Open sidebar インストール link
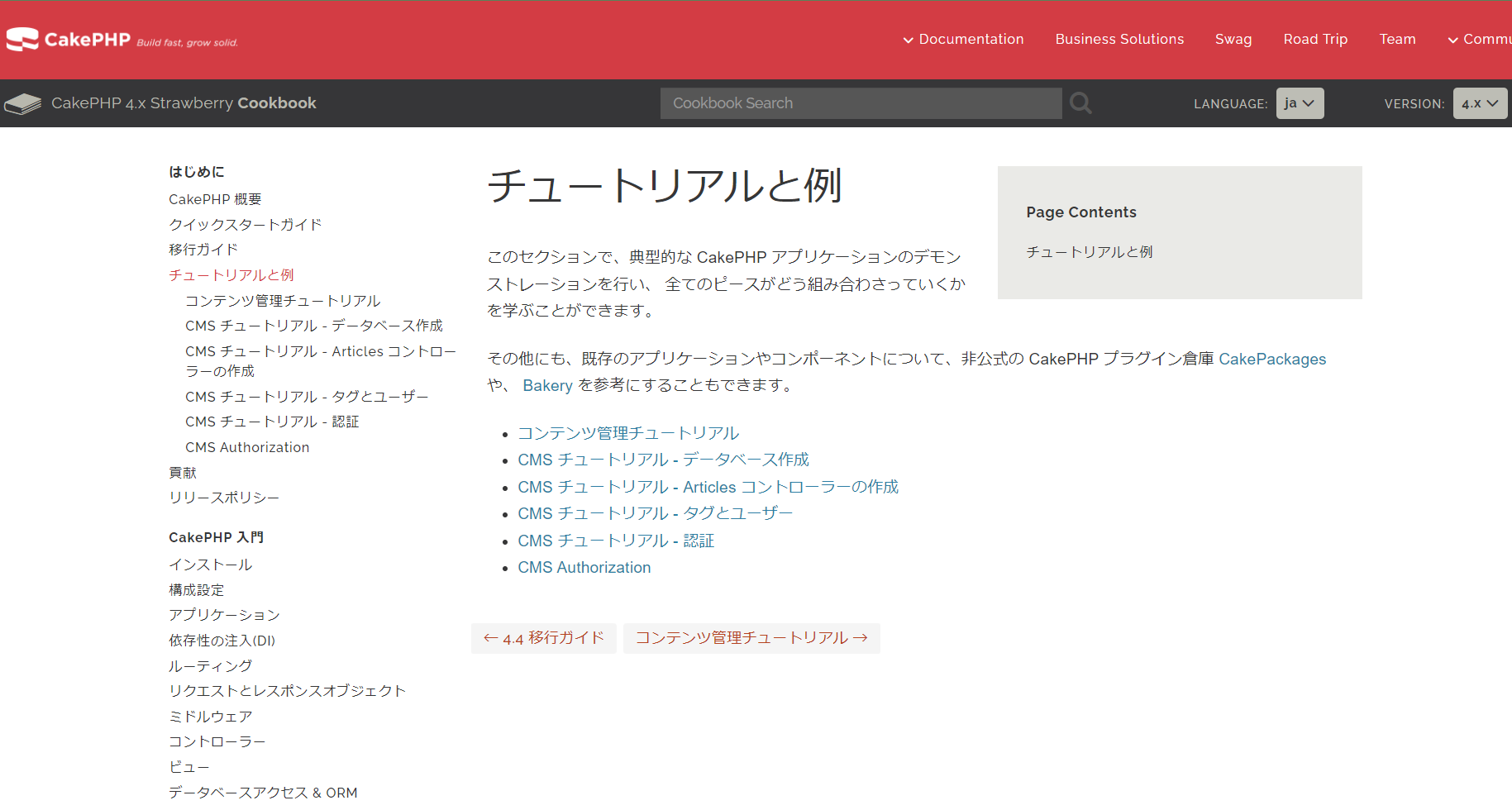Viewport: 1512px width, 810px height. click(x=210, y=565)
